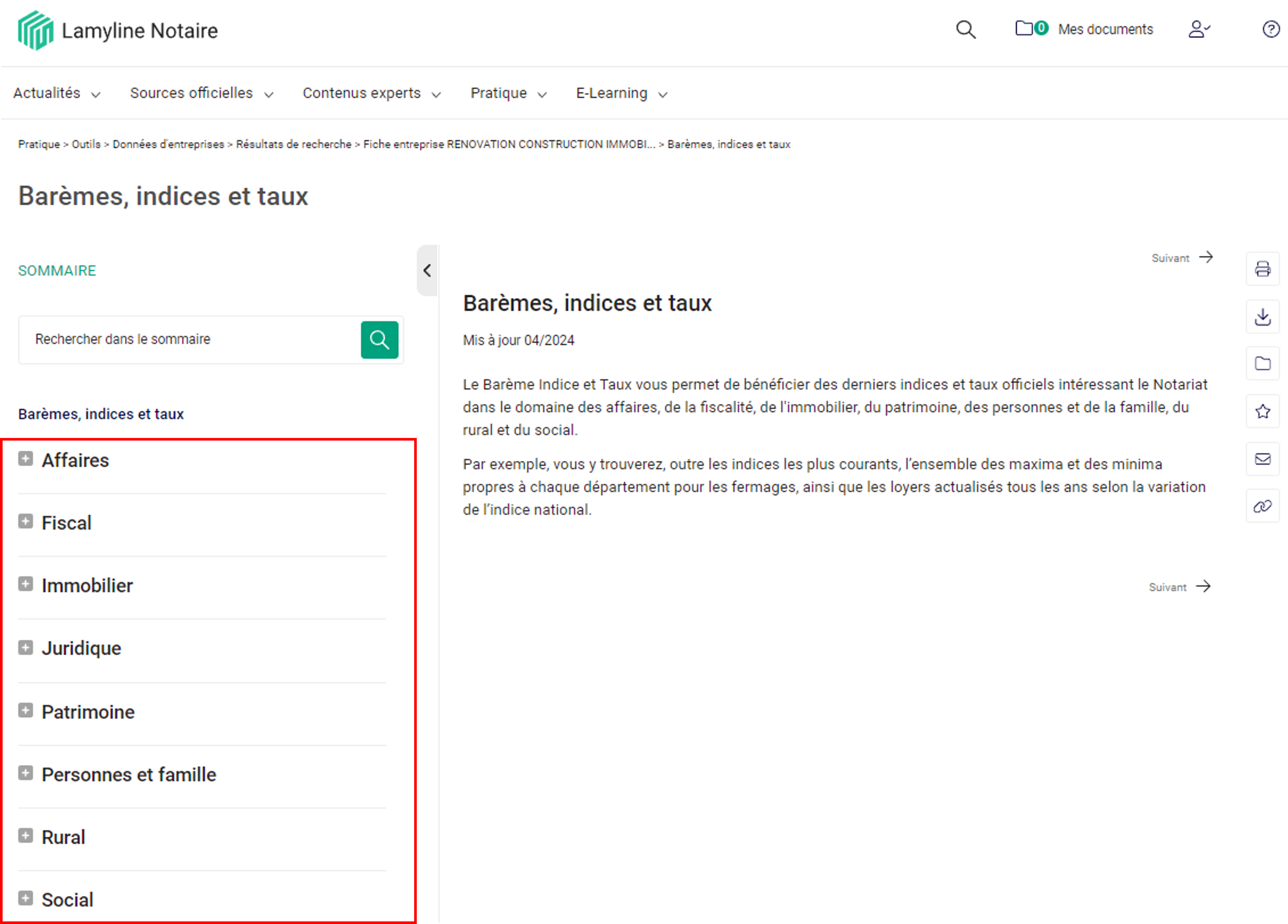Click the green summary search button
The height and width of the screenshot is (924, 1288).
pos(380,340)
